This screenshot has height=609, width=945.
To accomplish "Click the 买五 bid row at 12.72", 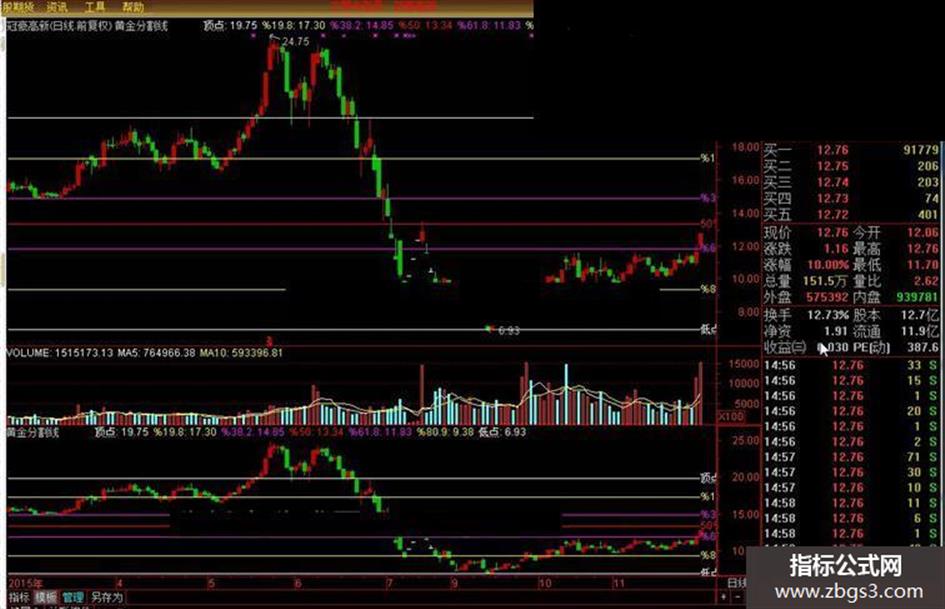I will 851,215.
